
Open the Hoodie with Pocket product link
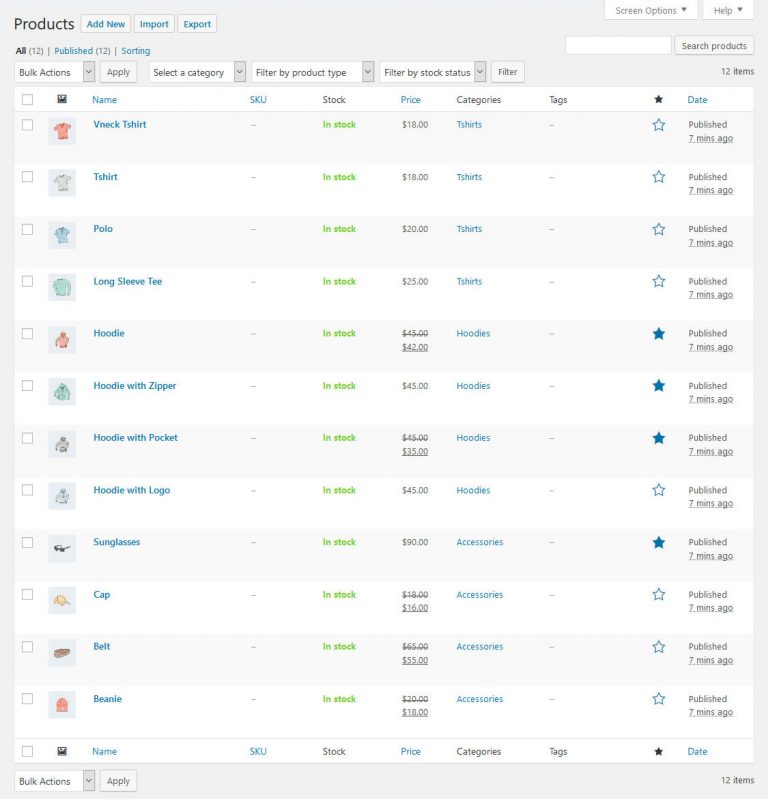coord(135,438)
